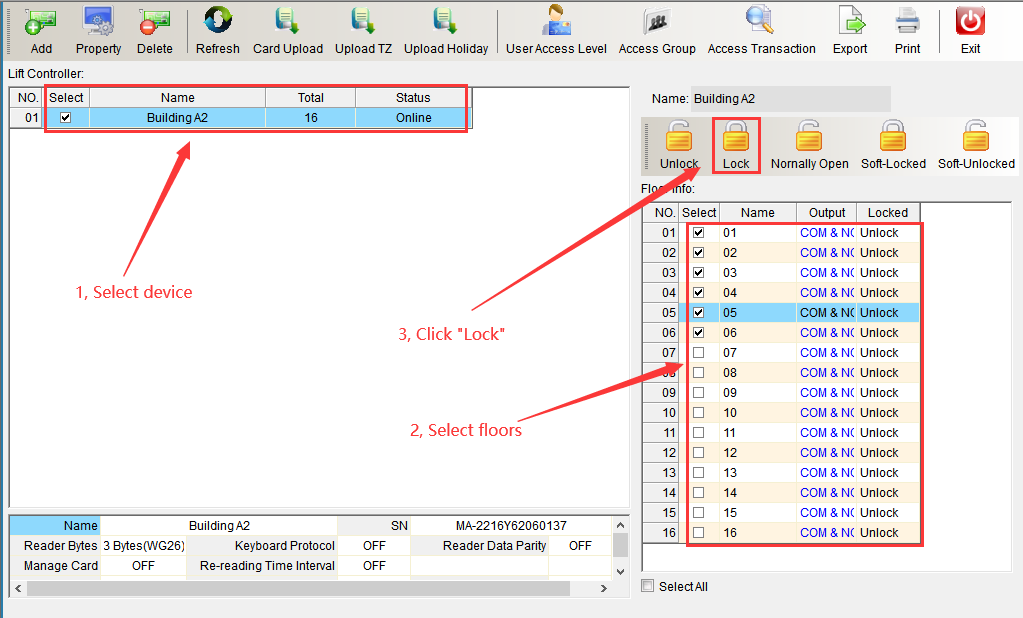The height and width of the screenshot is (618, 1023).
Task: Click Unlock state of floor 15
Action: (x=888, y=513)
